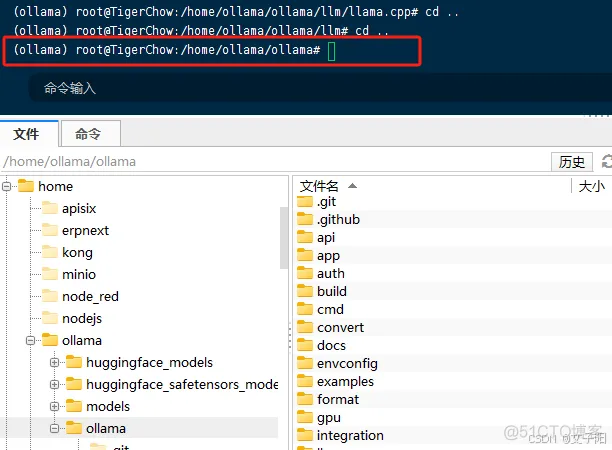Select the erpnext folder in tree
The width and height of the screenshot is (612, 450).
coord(85,231)
